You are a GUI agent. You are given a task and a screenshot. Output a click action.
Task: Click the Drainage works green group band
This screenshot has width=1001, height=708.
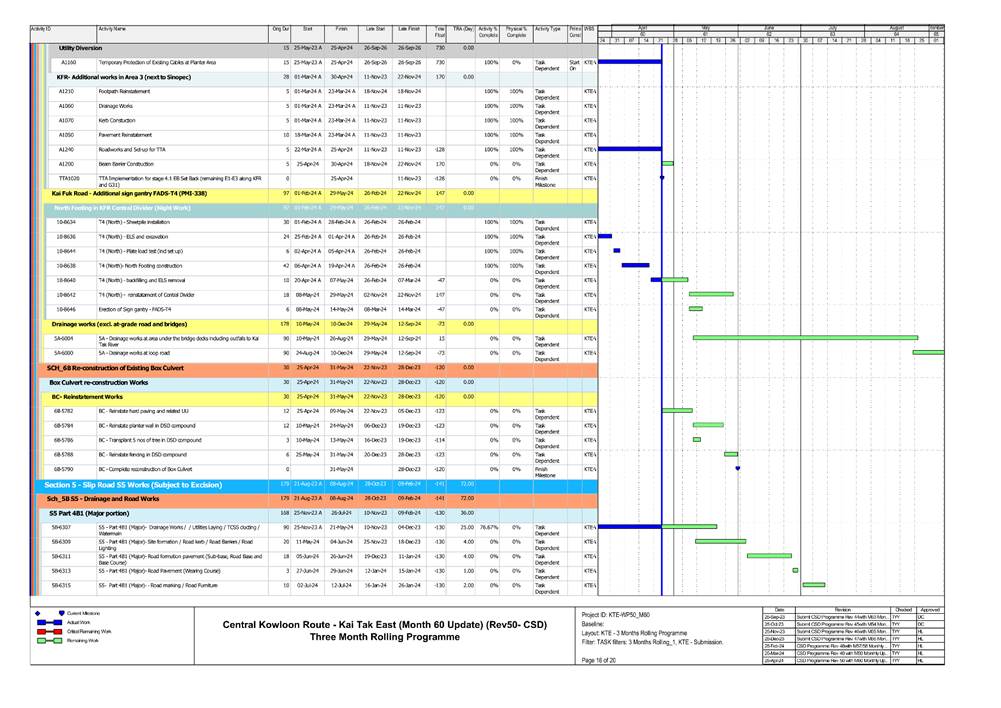coord(120,323)
